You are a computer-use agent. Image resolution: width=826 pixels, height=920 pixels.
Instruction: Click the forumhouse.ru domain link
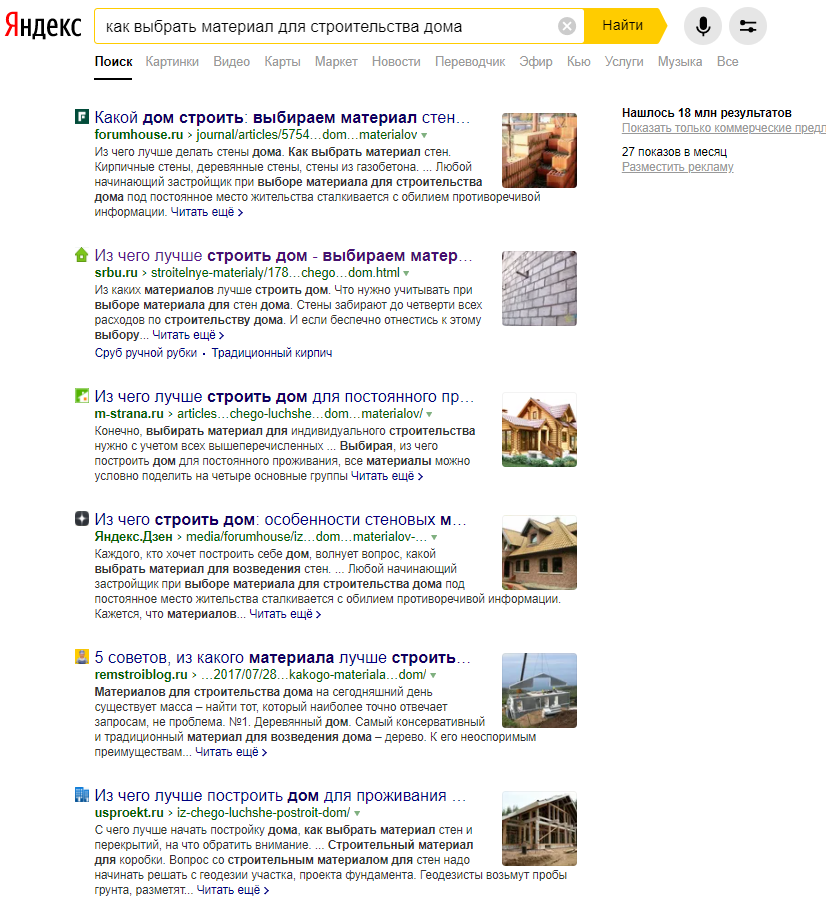(138, 134)
